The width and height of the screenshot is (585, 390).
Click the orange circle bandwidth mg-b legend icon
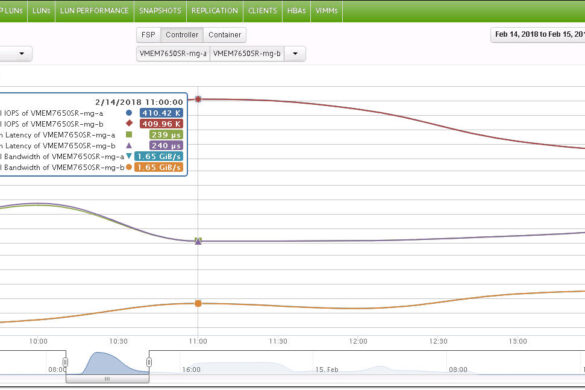click(129, 167)
